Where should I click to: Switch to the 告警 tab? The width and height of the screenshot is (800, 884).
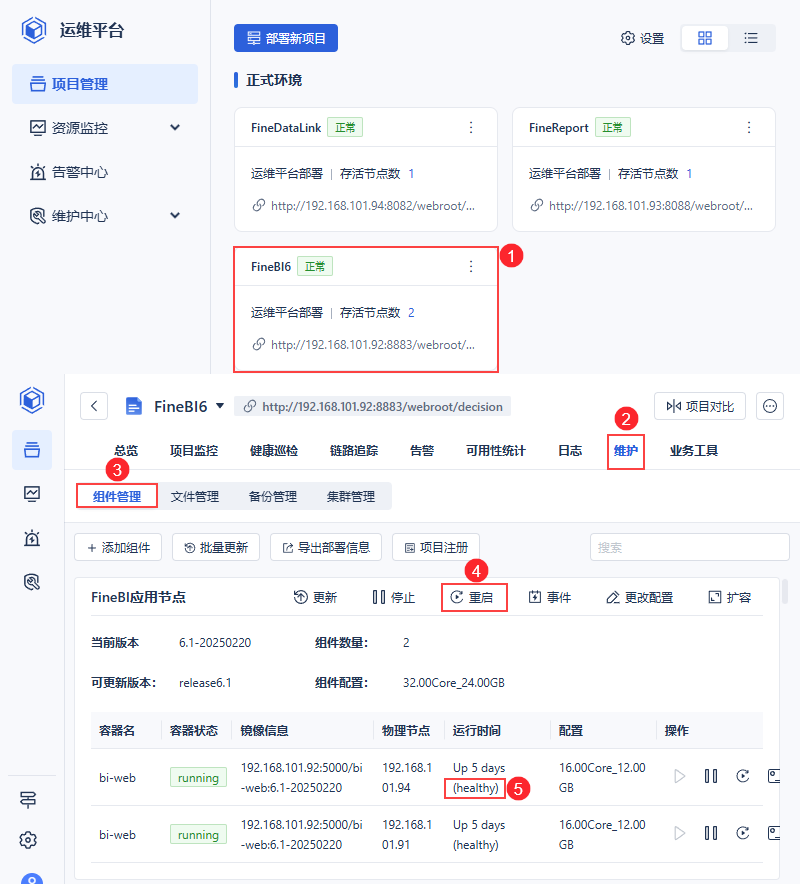tap(422, 450)
